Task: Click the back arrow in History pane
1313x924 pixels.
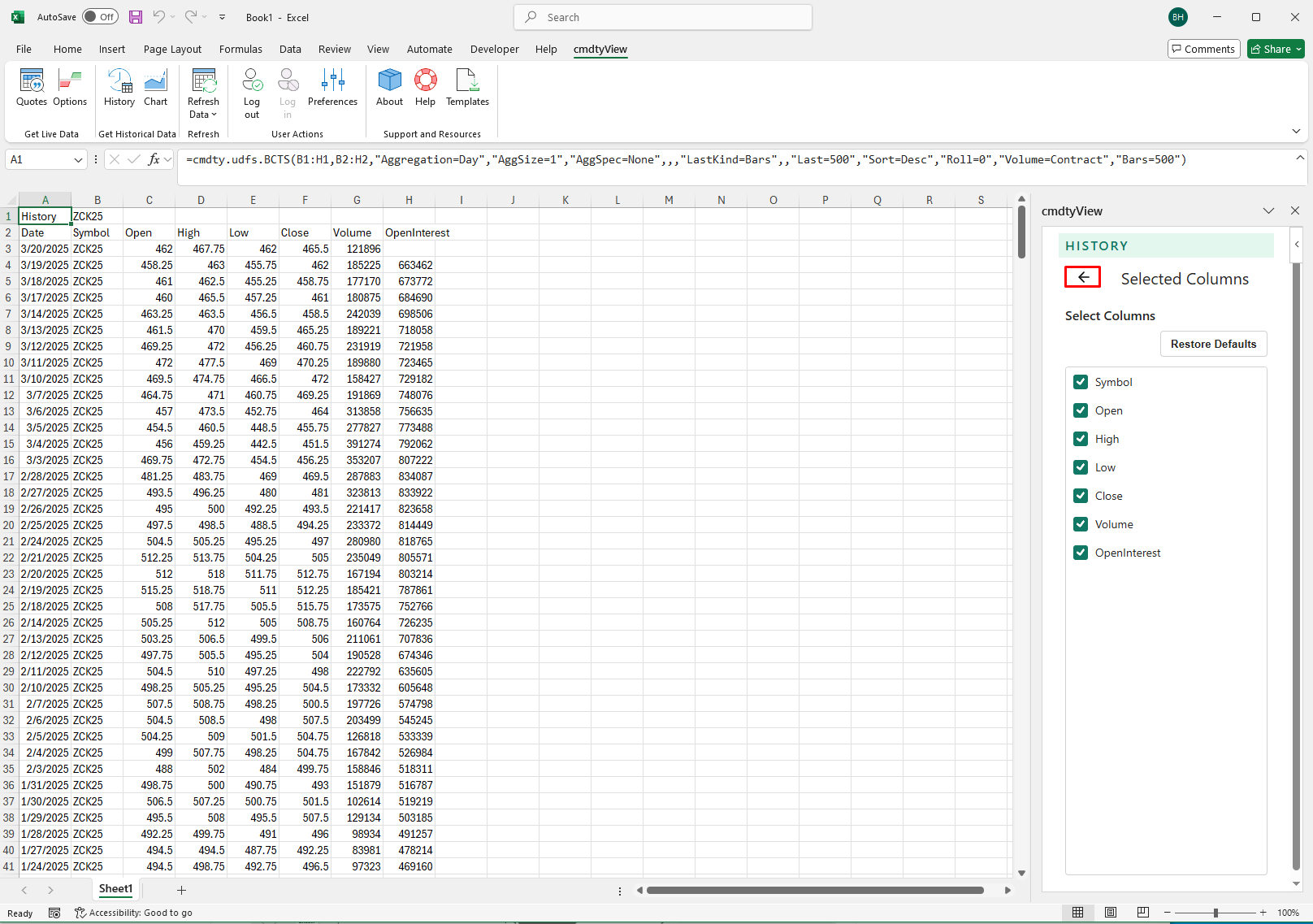Action: pyautogui.click(x=1082, y=277)
